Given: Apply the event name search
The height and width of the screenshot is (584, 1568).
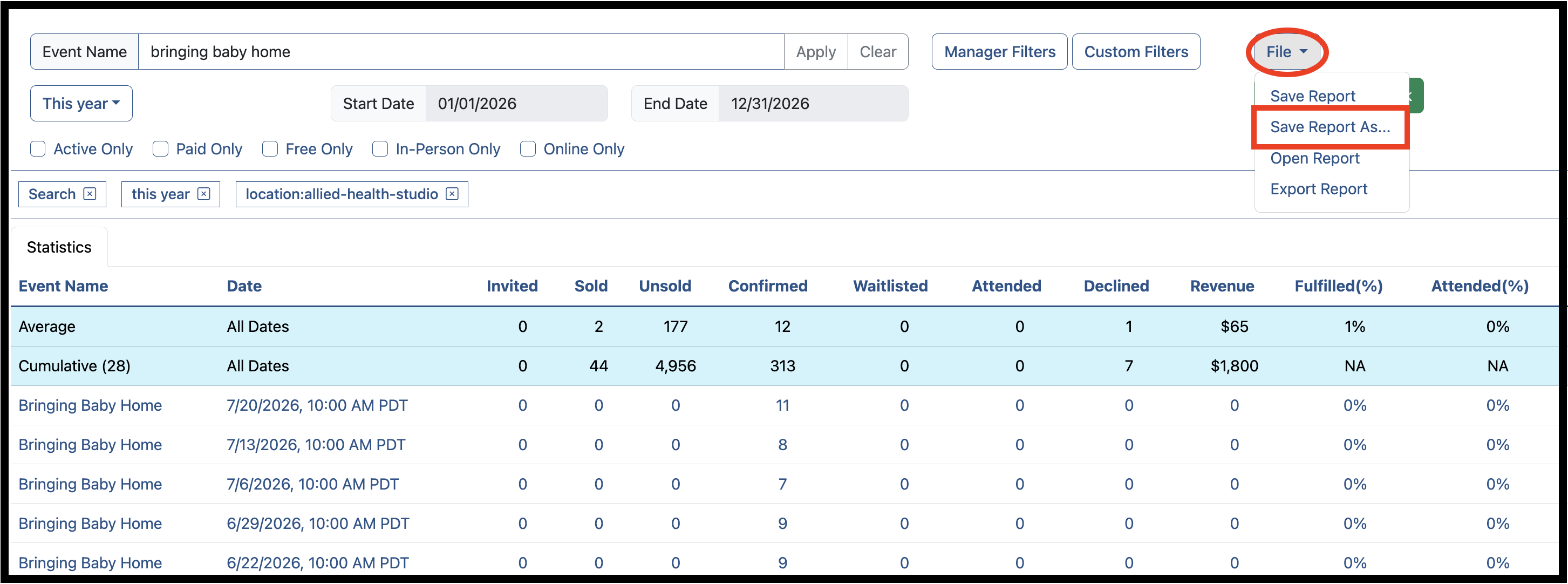Looking at the screenshot, I should click(816, 52).
